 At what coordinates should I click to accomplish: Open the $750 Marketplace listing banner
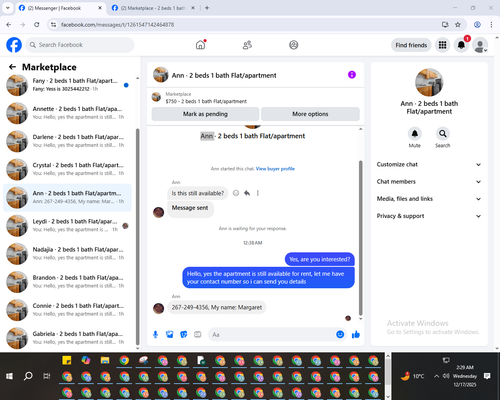(x=255, y=98)
